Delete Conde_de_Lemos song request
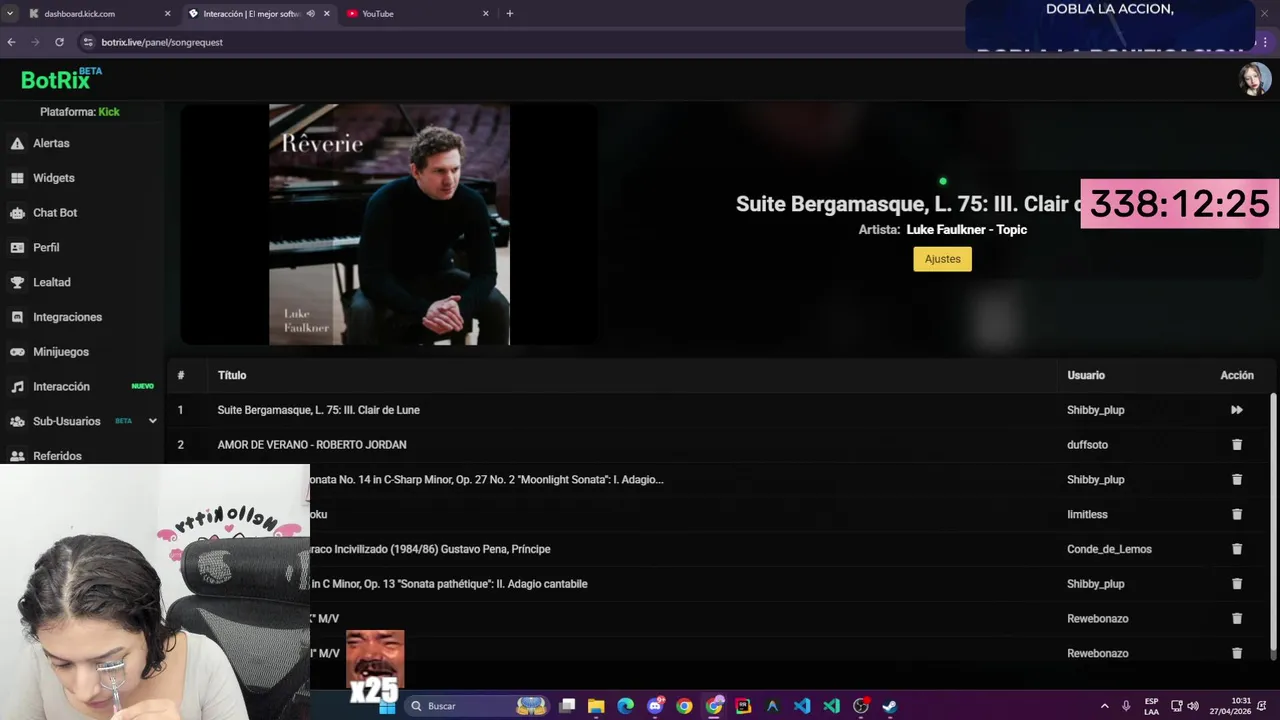Viewport: 1280px width, 720px height. (1237, 549)
